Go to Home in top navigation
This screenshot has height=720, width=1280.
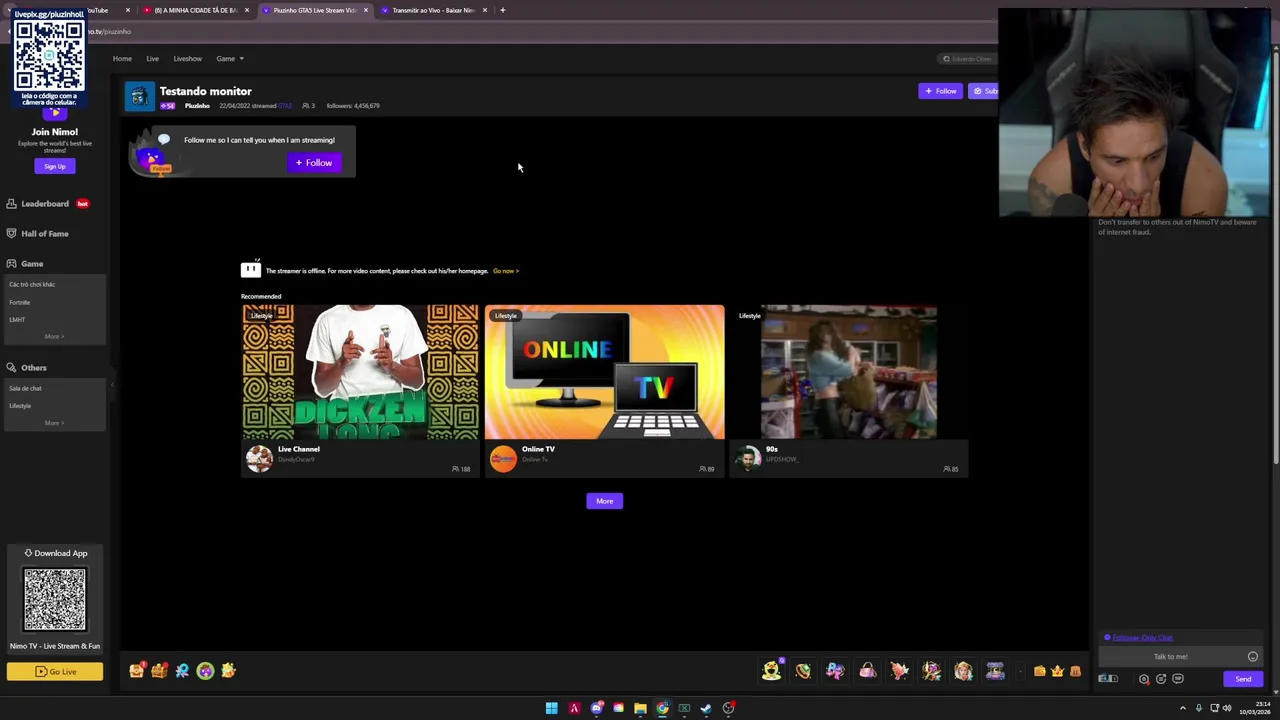click(122, 59)
